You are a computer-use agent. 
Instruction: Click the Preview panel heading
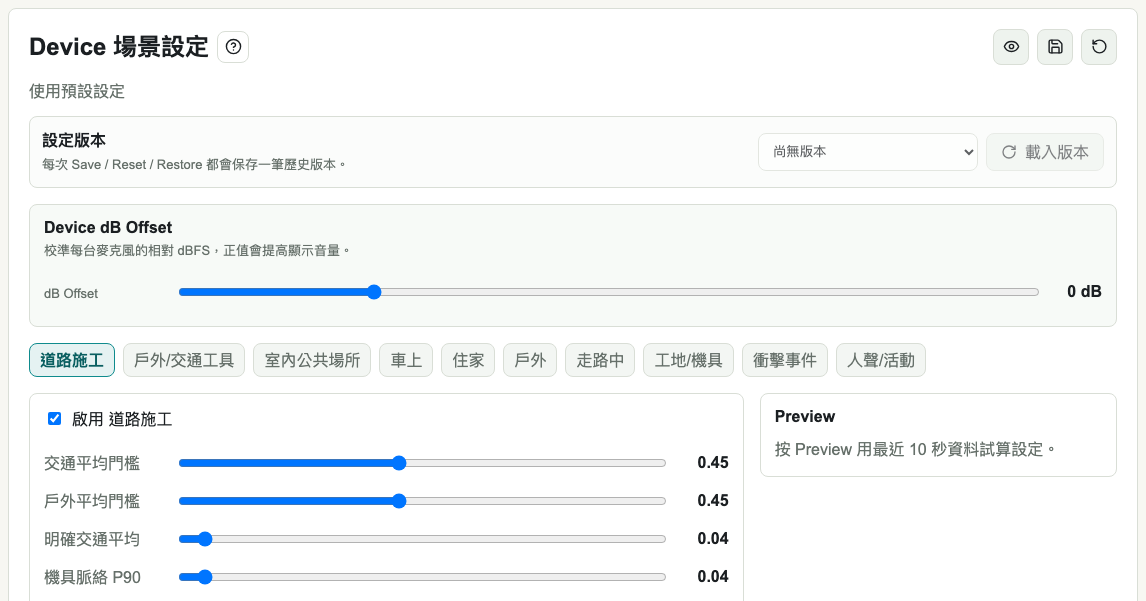[805, 417]
